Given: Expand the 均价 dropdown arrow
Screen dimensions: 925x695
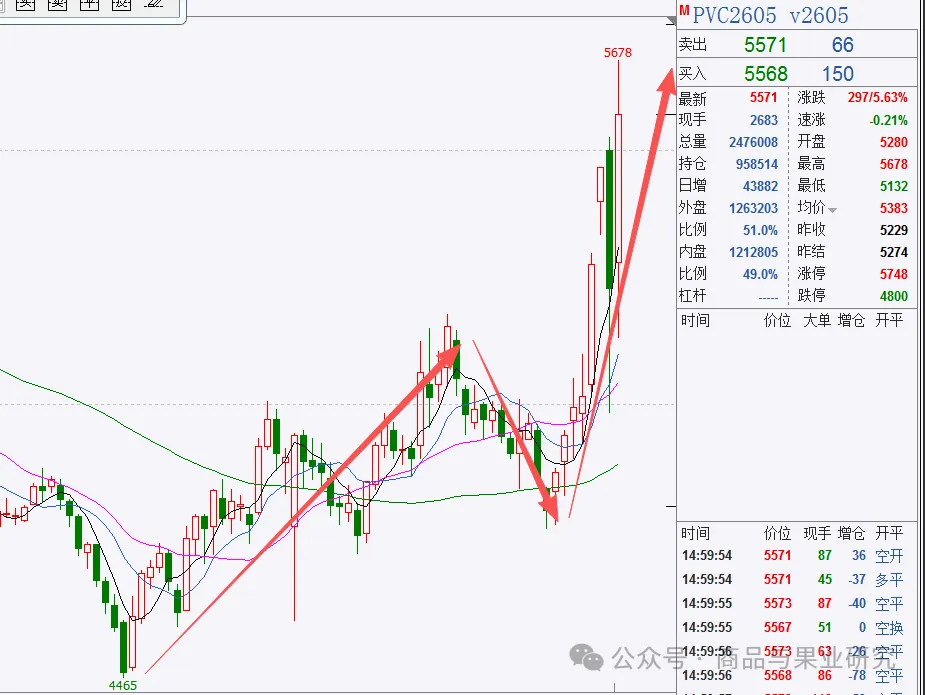Looking at the screenshot, I should tap(831, 209).
